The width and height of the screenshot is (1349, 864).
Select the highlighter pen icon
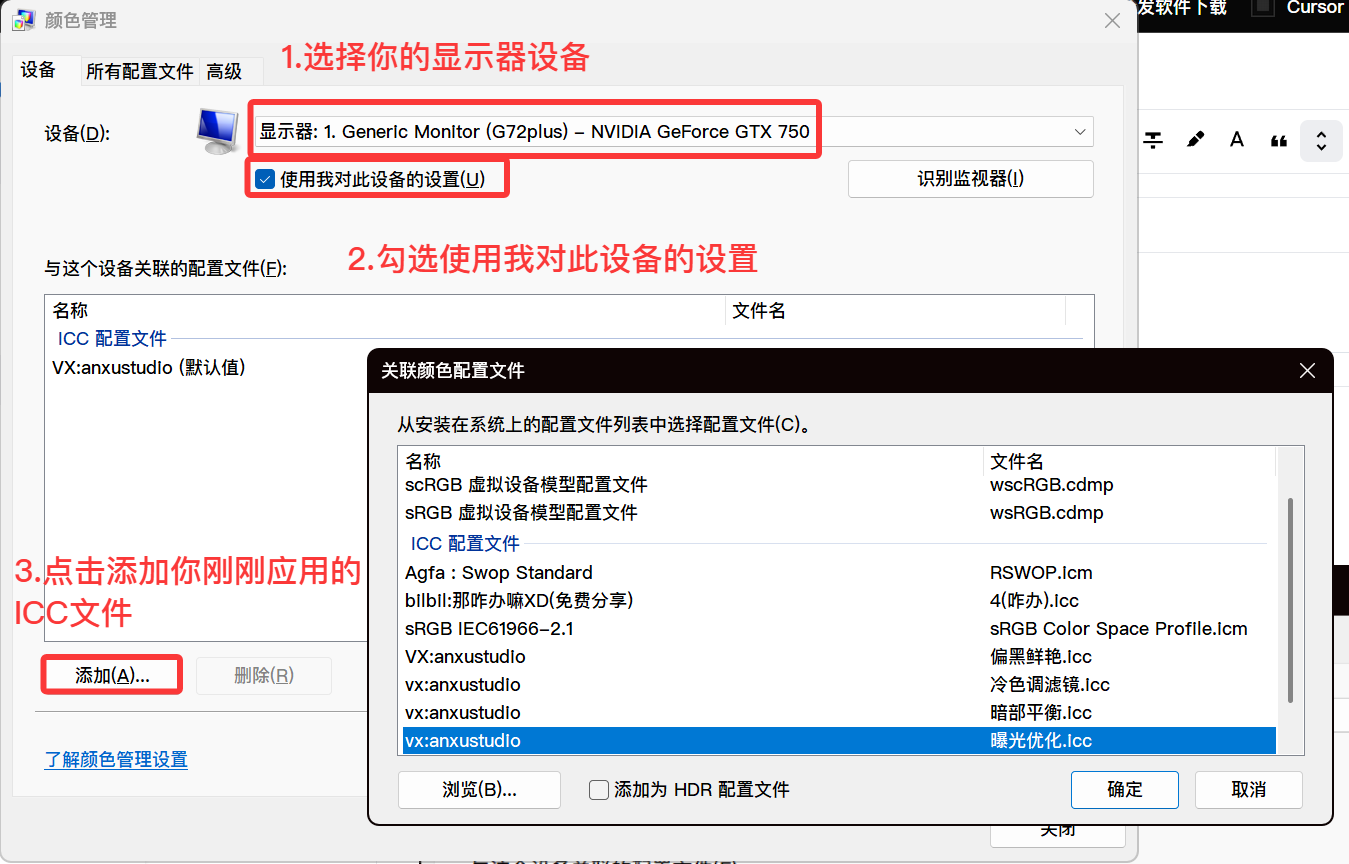[x=1195, y=140]
